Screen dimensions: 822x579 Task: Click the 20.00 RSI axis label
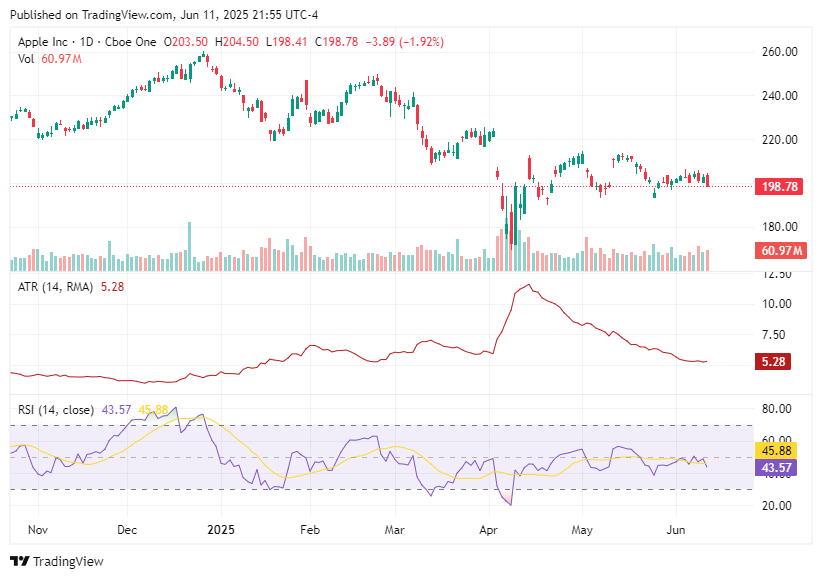(776, 506)
